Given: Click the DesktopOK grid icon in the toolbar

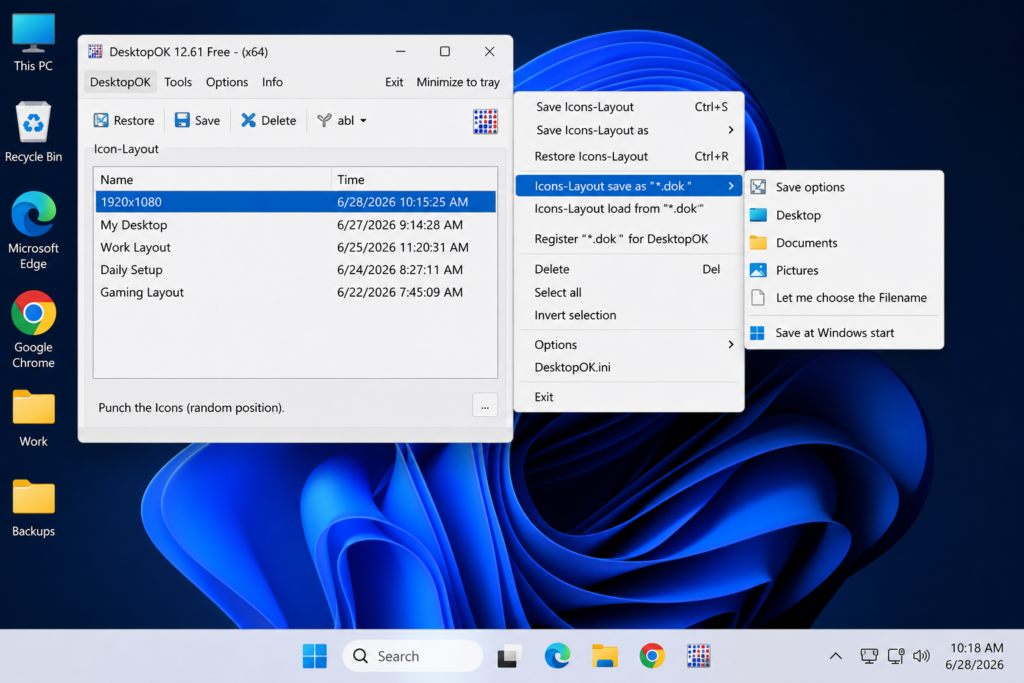Looking at the screenshot, I should 485,121.
